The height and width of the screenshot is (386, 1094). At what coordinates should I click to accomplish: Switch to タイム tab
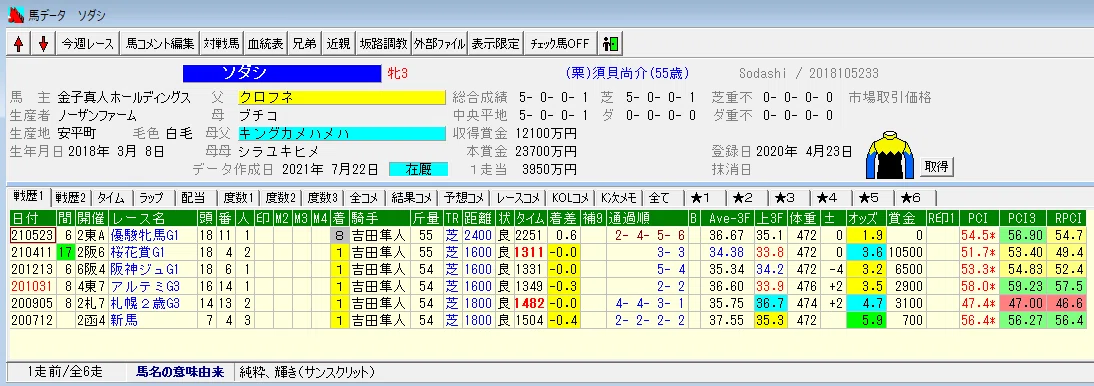(112, 198)
